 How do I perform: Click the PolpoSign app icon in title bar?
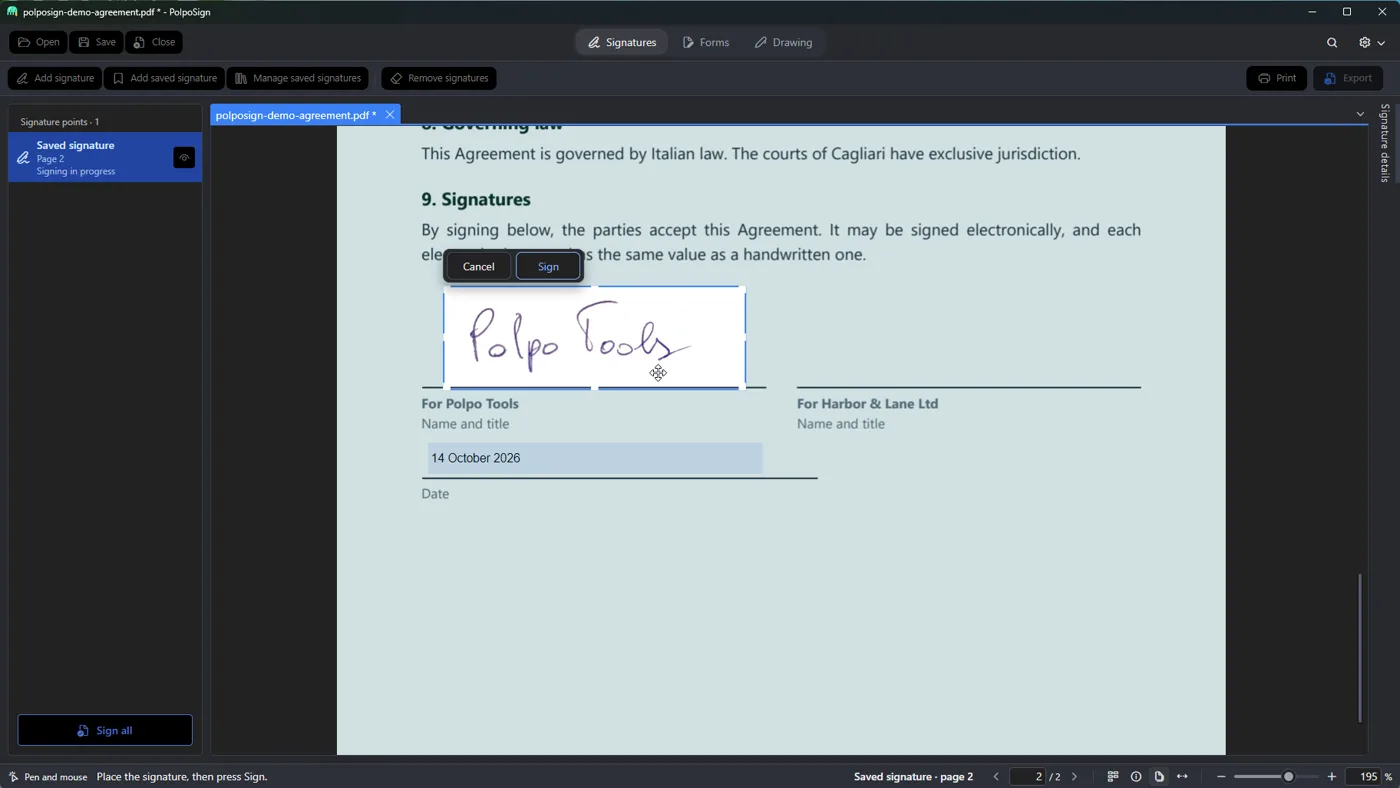coord(12,12)
